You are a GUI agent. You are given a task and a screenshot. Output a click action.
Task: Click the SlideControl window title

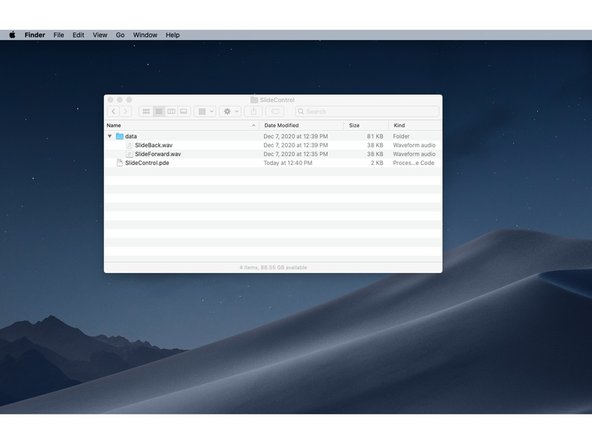tap(277, 100)
